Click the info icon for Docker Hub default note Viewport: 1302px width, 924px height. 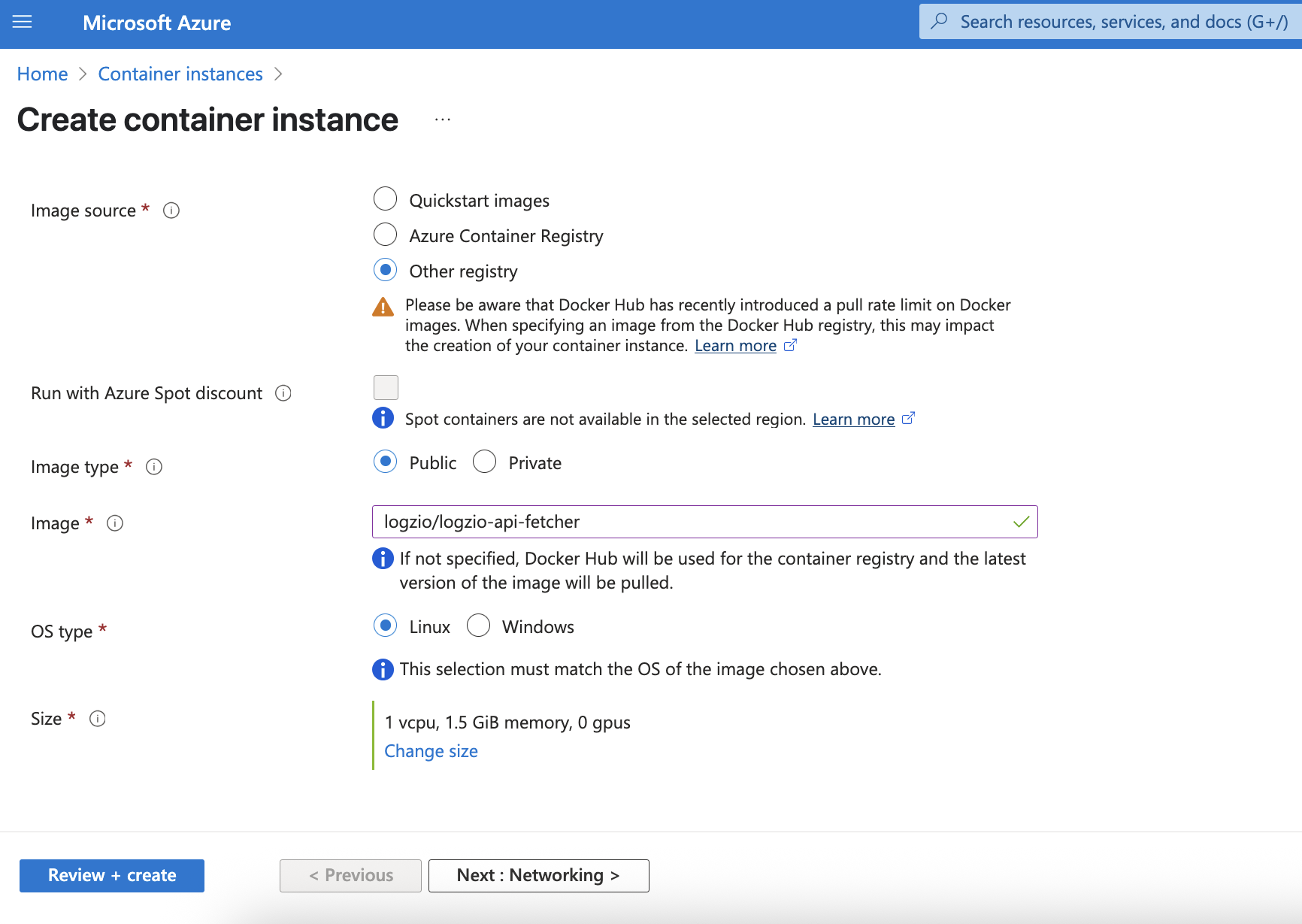[383, 559]
